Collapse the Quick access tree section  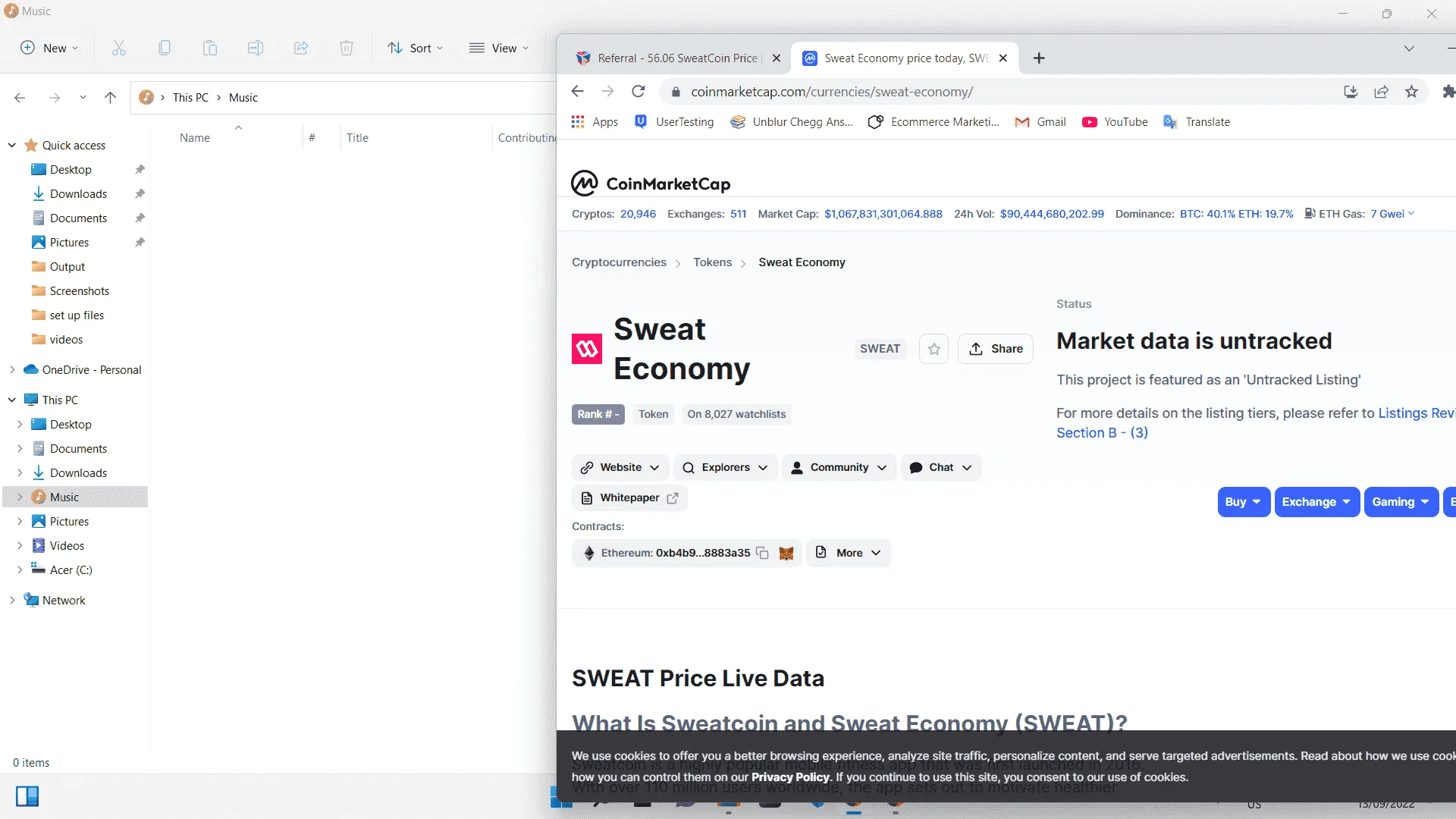(12, 145)
